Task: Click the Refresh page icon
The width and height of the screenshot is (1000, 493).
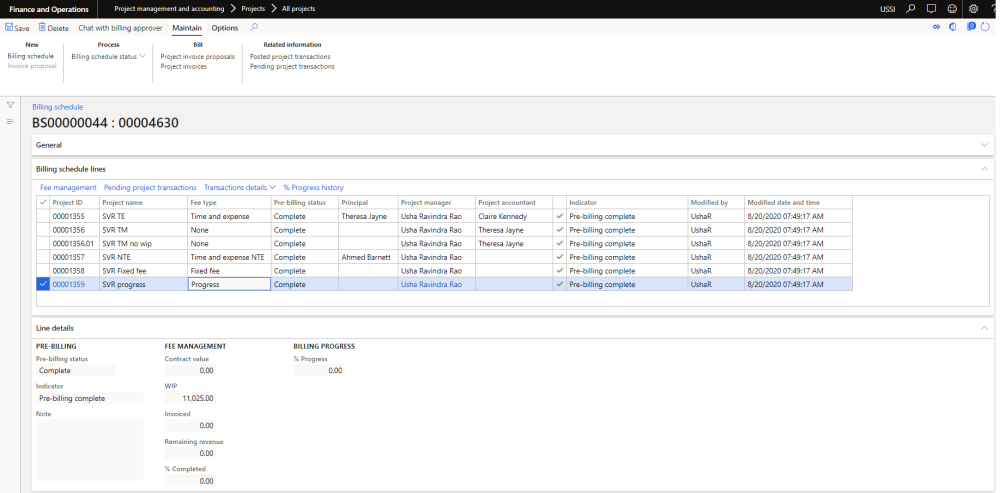Action: pyautogui.click(x=985, y=28)
